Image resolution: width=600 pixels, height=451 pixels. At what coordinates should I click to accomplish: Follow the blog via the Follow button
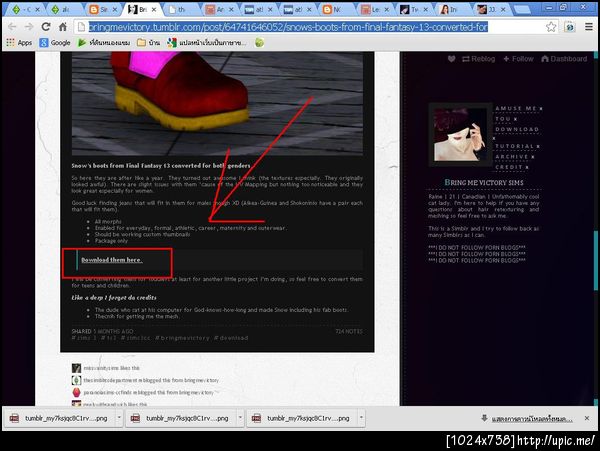[x=518, y=59]
